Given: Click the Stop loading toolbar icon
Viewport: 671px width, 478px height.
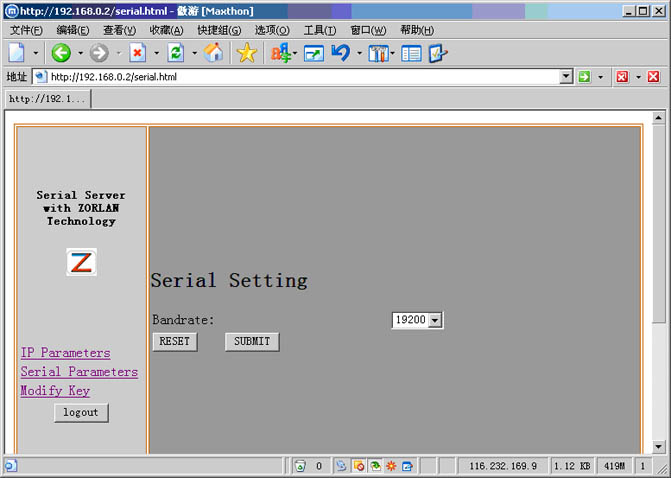Looking at the screenshot, I should pyautogui.click(x=137, y=53).
